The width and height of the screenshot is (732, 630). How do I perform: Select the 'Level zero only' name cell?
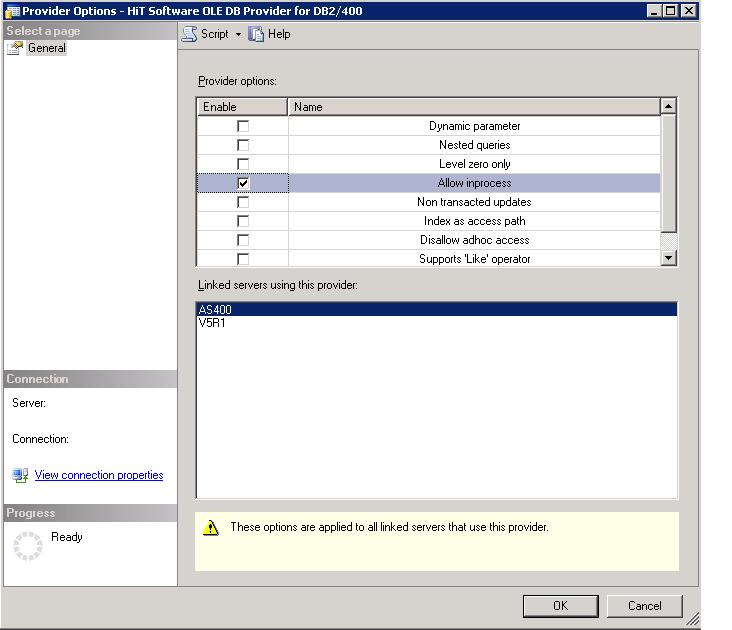pyautogui.click(x=474, y=164)
